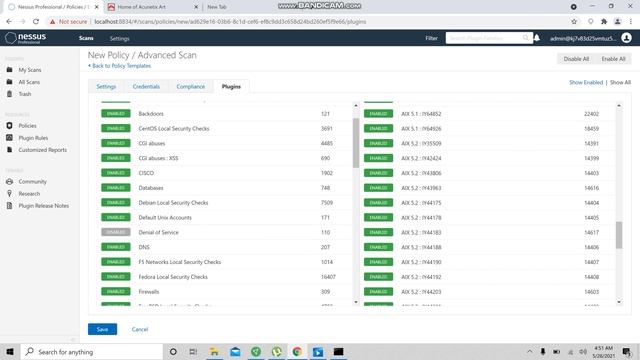Image resolution: width=640 pixels, height=360 pixels.
Task: Click the plugin families scrollbar thumb
Action: click(356, 143)
